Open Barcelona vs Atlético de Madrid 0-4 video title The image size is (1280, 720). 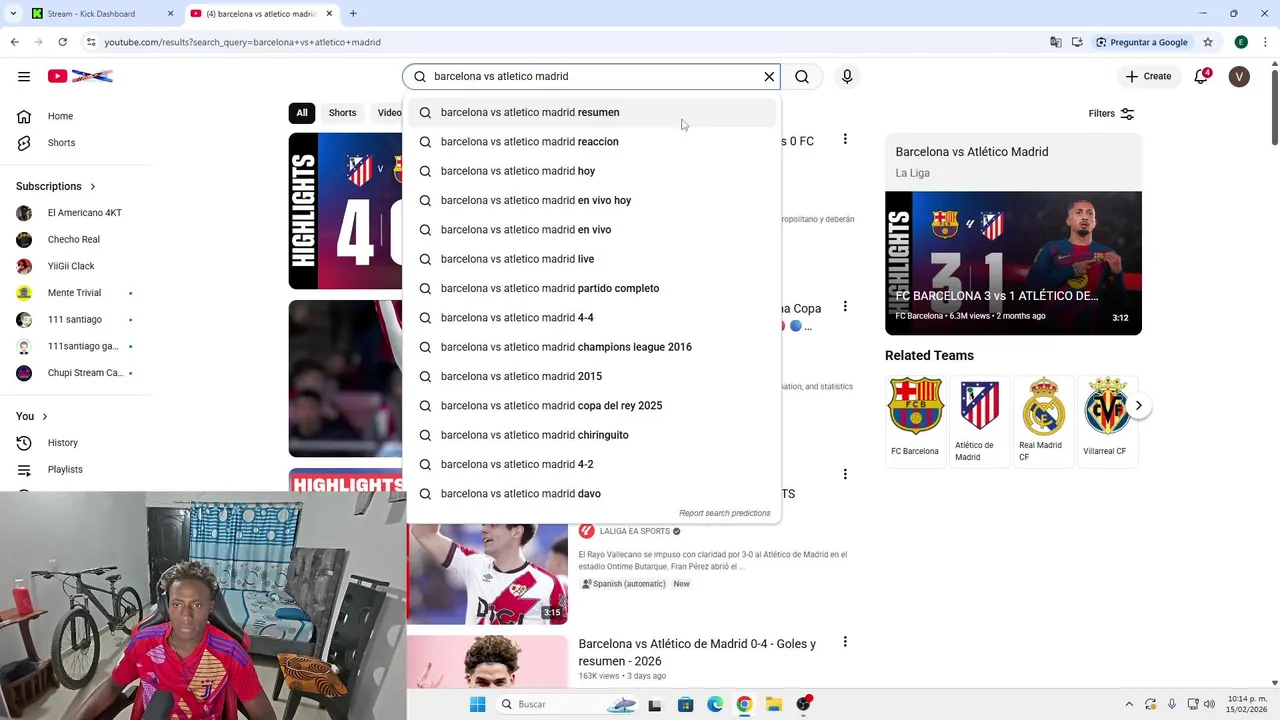click(x=697, y=652)
